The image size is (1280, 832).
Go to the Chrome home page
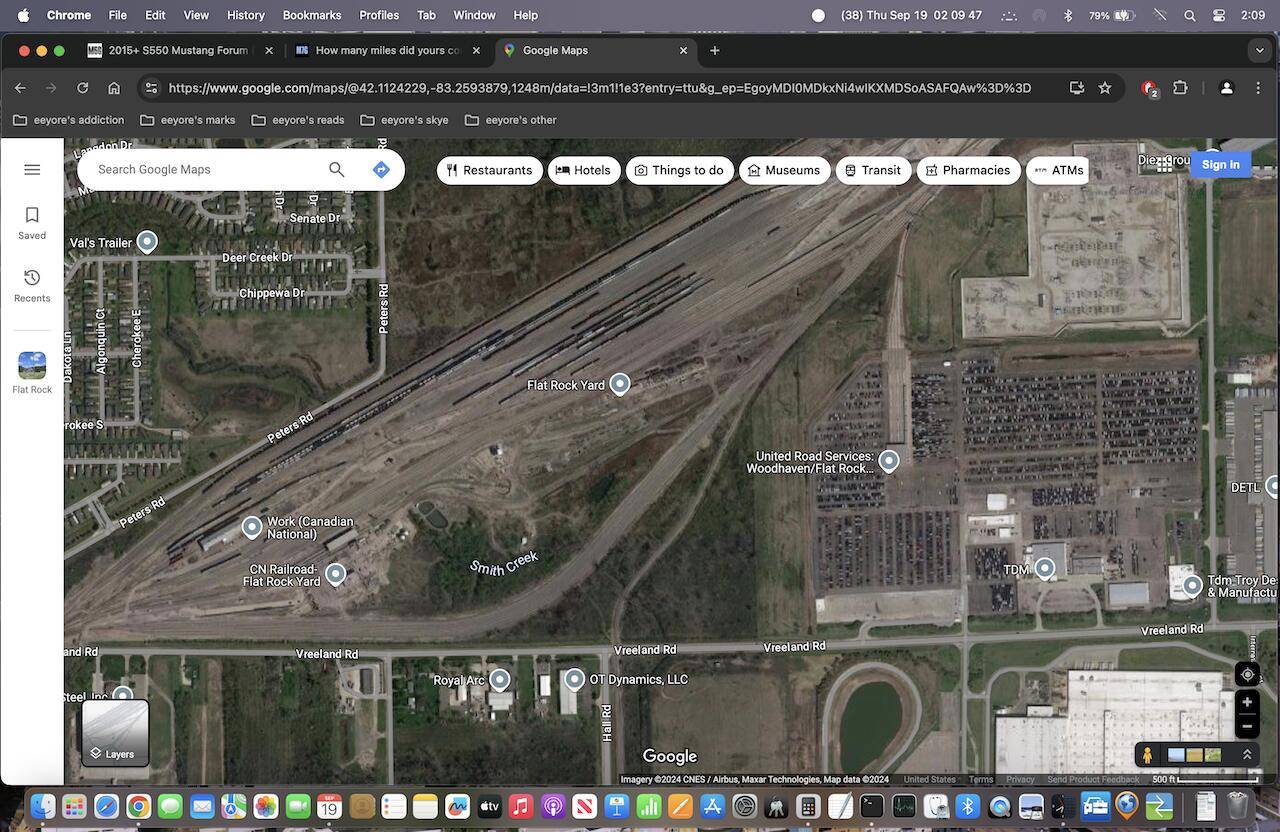click(x=114, y=88)
